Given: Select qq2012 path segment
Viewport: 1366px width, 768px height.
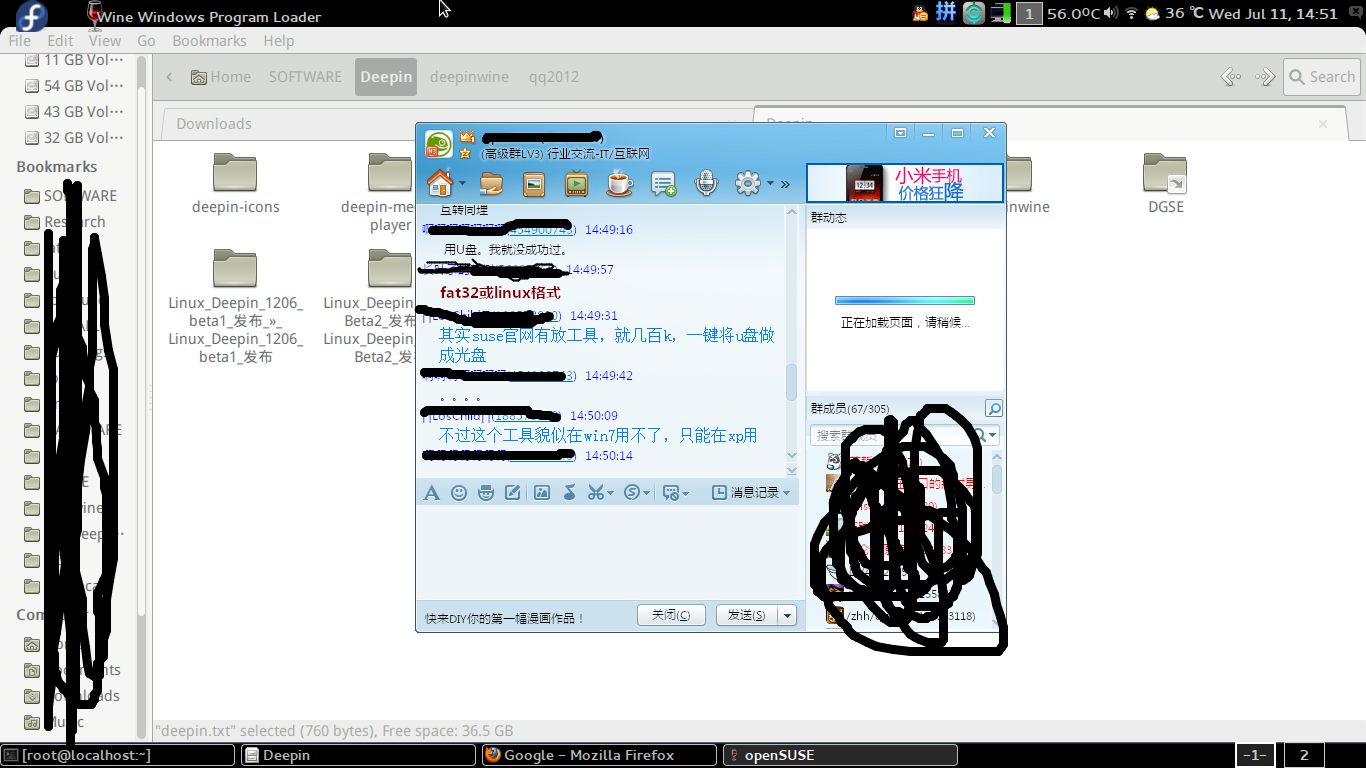Looking at the screenshot, I should 554,77.
